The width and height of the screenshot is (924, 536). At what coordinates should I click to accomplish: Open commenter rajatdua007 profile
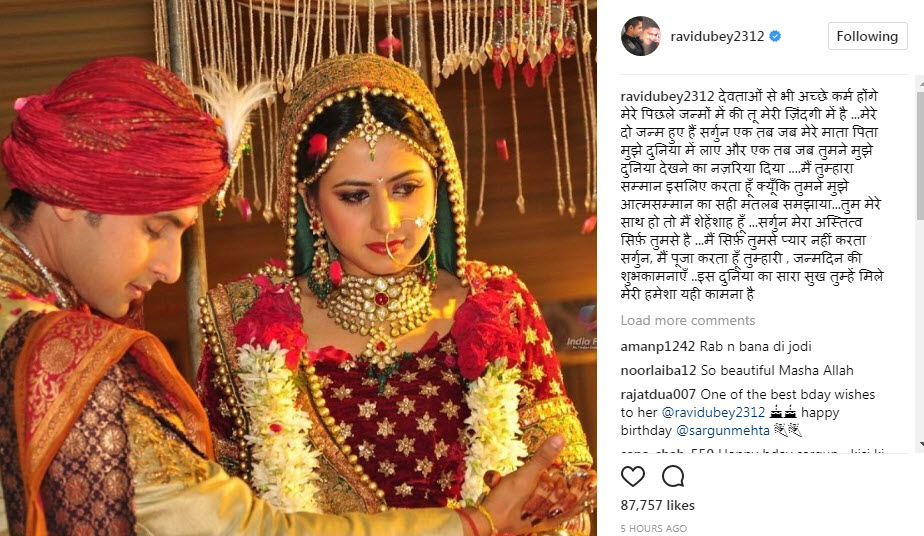pyautogui.click(x=658, y=394)
